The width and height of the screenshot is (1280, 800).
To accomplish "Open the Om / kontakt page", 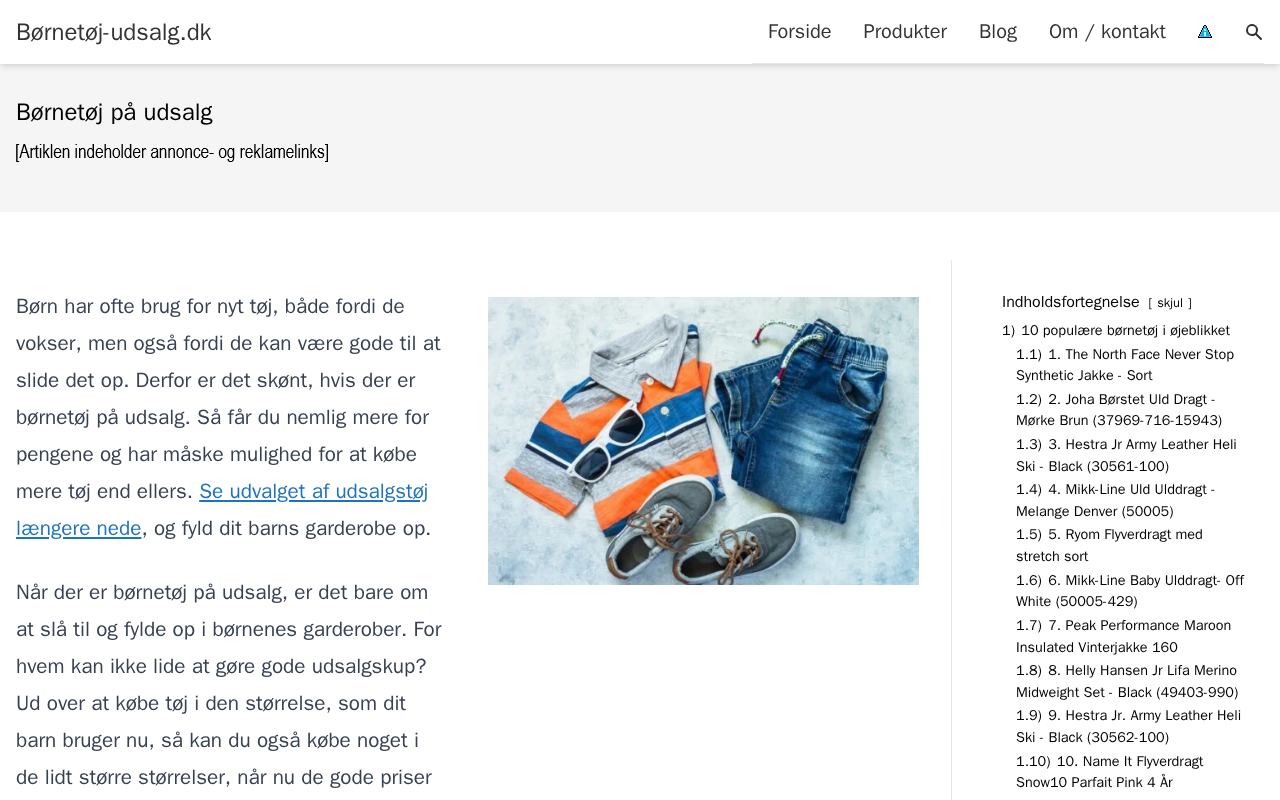I will (x=1107, y=32).
